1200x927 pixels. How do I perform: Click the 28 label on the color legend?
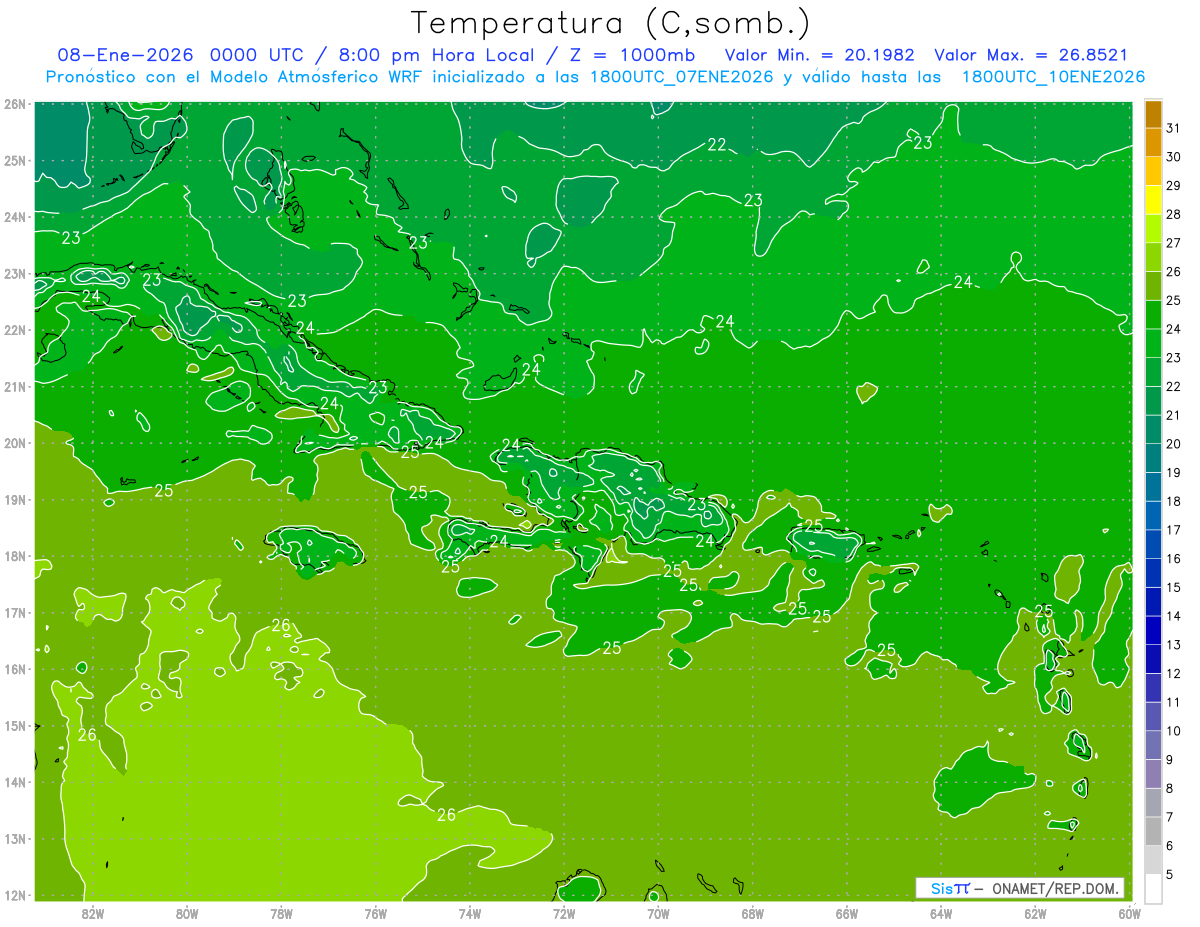pyautogui.click(x=1173, y=214)
